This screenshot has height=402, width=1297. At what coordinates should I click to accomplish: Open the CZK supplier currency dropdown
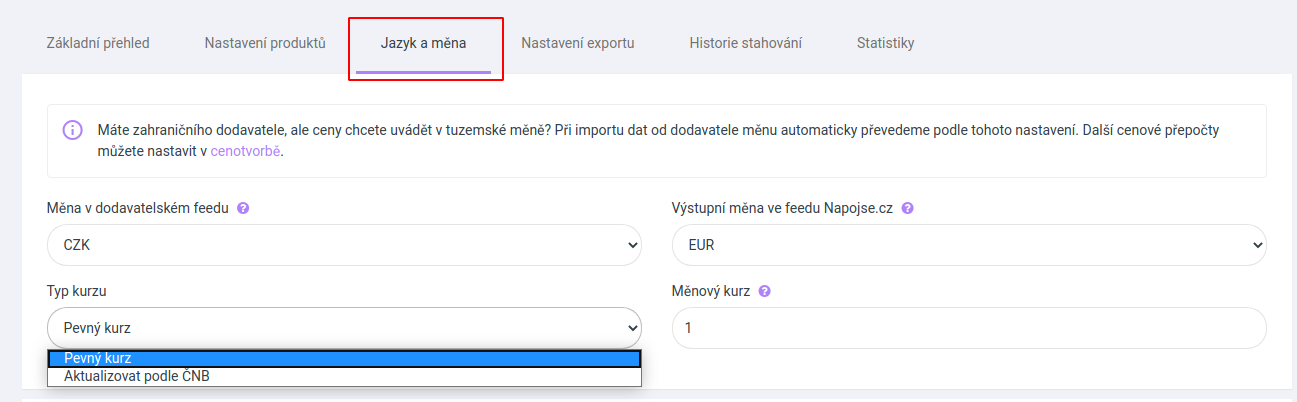pos(344,244)
